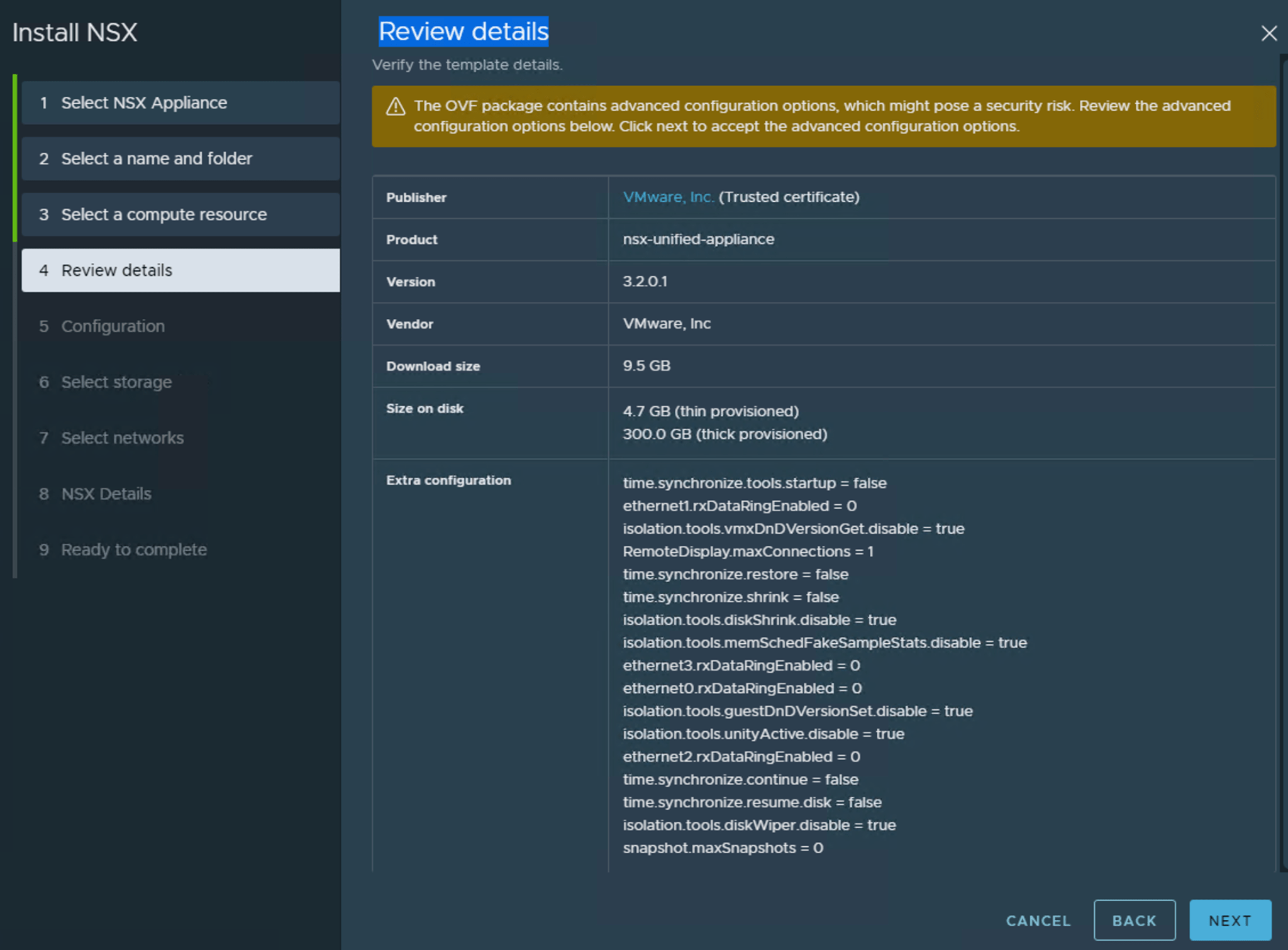Click the Extra configuration label
1288x950 pixels.
(448, 480)
